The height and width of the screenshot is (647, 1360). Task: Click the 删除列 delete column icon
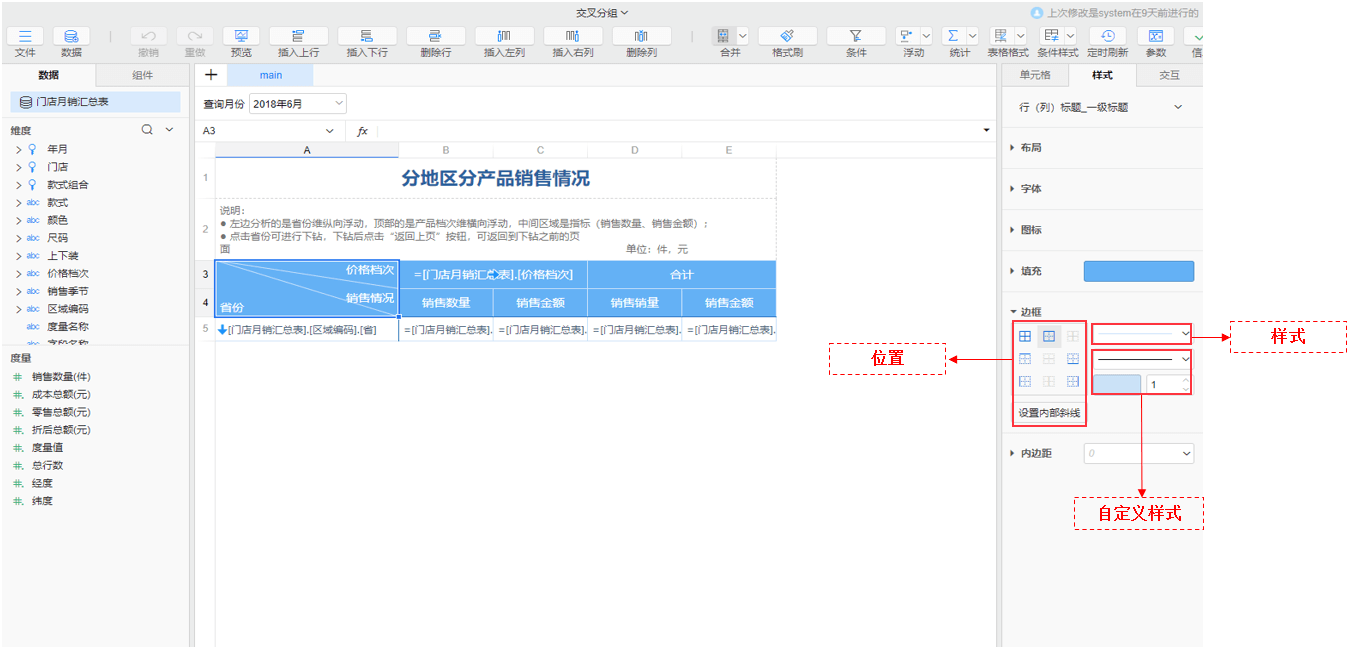pyautogui.click(x=641, y=36)
